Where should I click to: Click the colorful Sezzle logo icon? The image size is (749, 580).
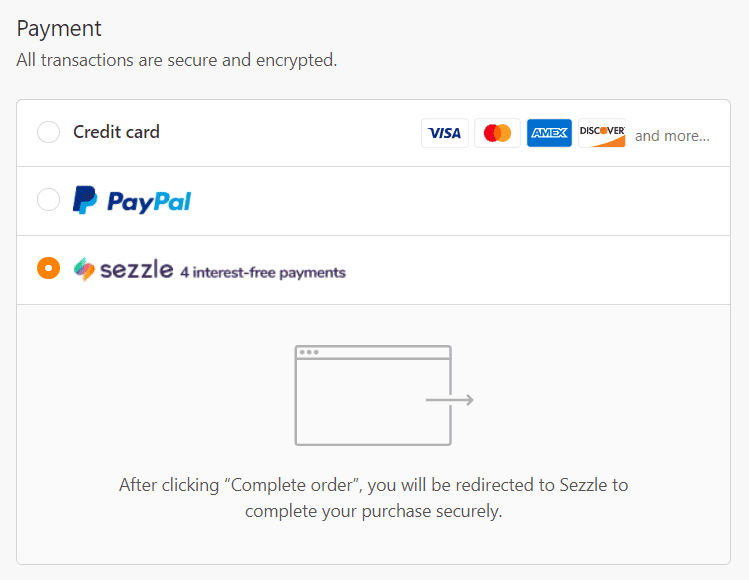click(84, 269)
